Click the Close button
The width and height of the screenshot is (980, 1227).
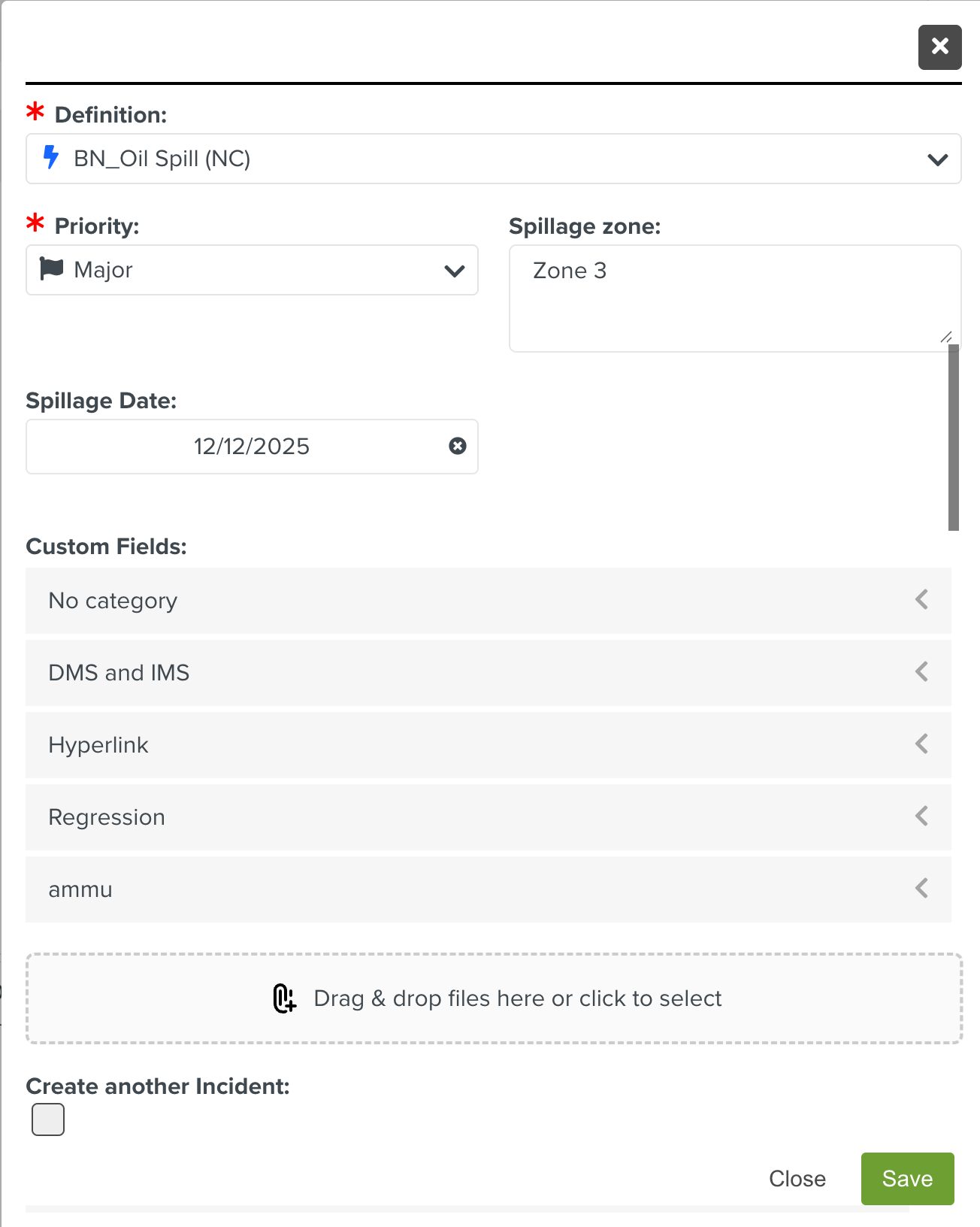[x=797, y=1178]
